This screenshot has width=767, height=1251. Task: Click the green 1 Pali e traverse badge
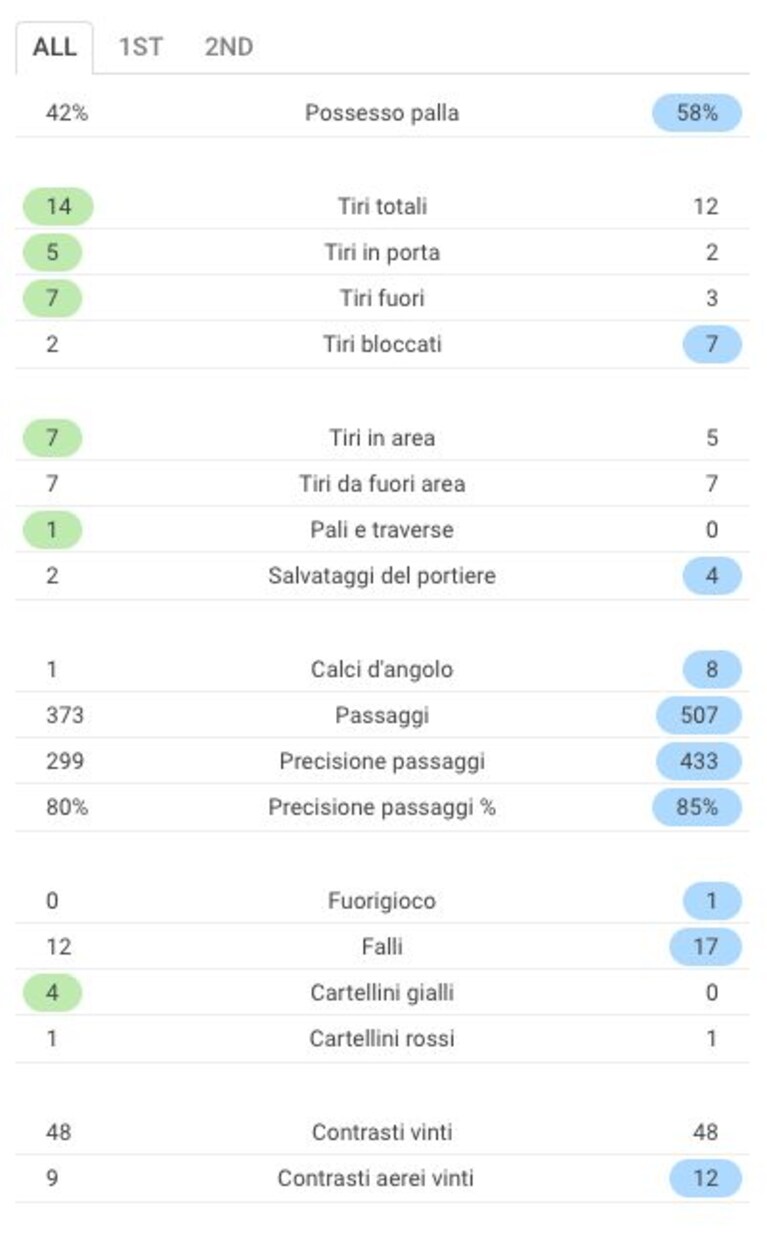tap(52, 529)
